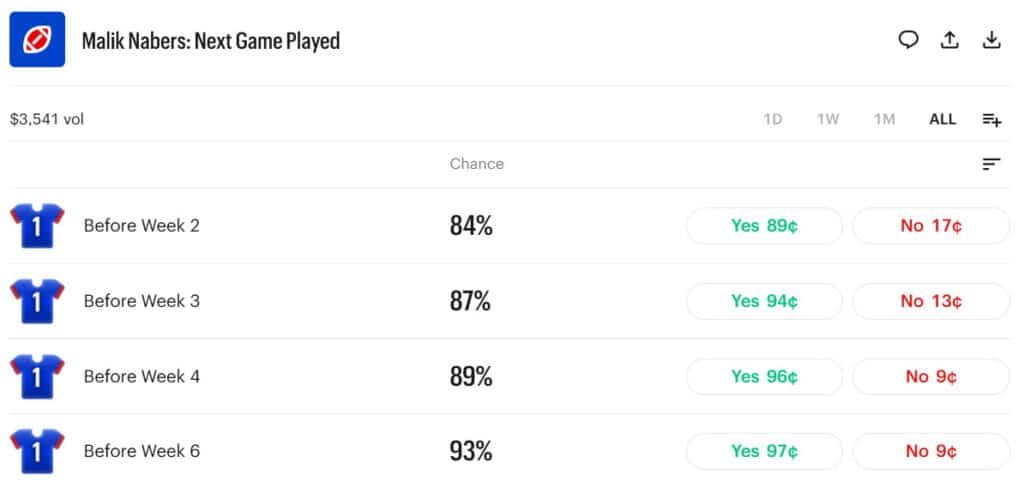Viewport: 1024px width, 481px height.
Task: Buy Yes 96¢ for Before Week 4
Action: 764,377
